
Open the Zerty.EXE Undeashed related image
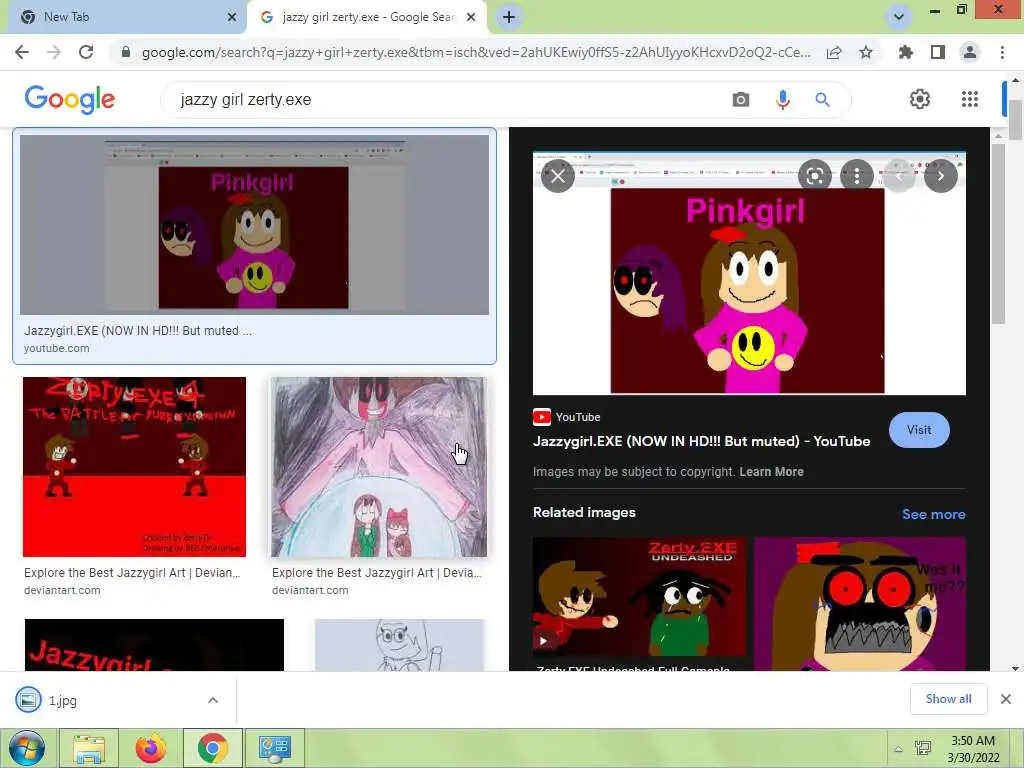click(639, 597)
